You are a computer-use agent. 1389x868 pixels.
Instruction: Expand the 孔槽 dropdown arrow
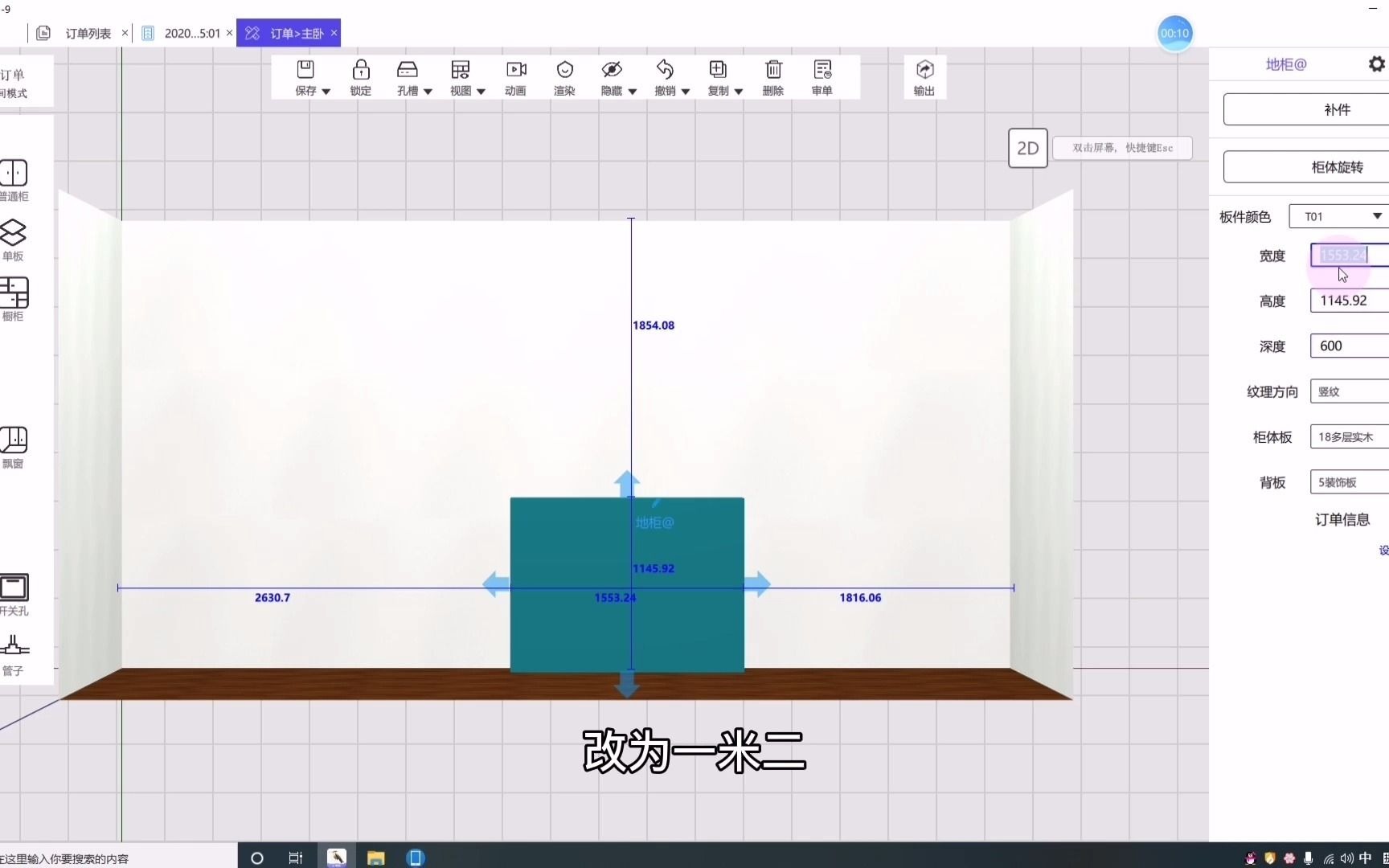[428, 92]
